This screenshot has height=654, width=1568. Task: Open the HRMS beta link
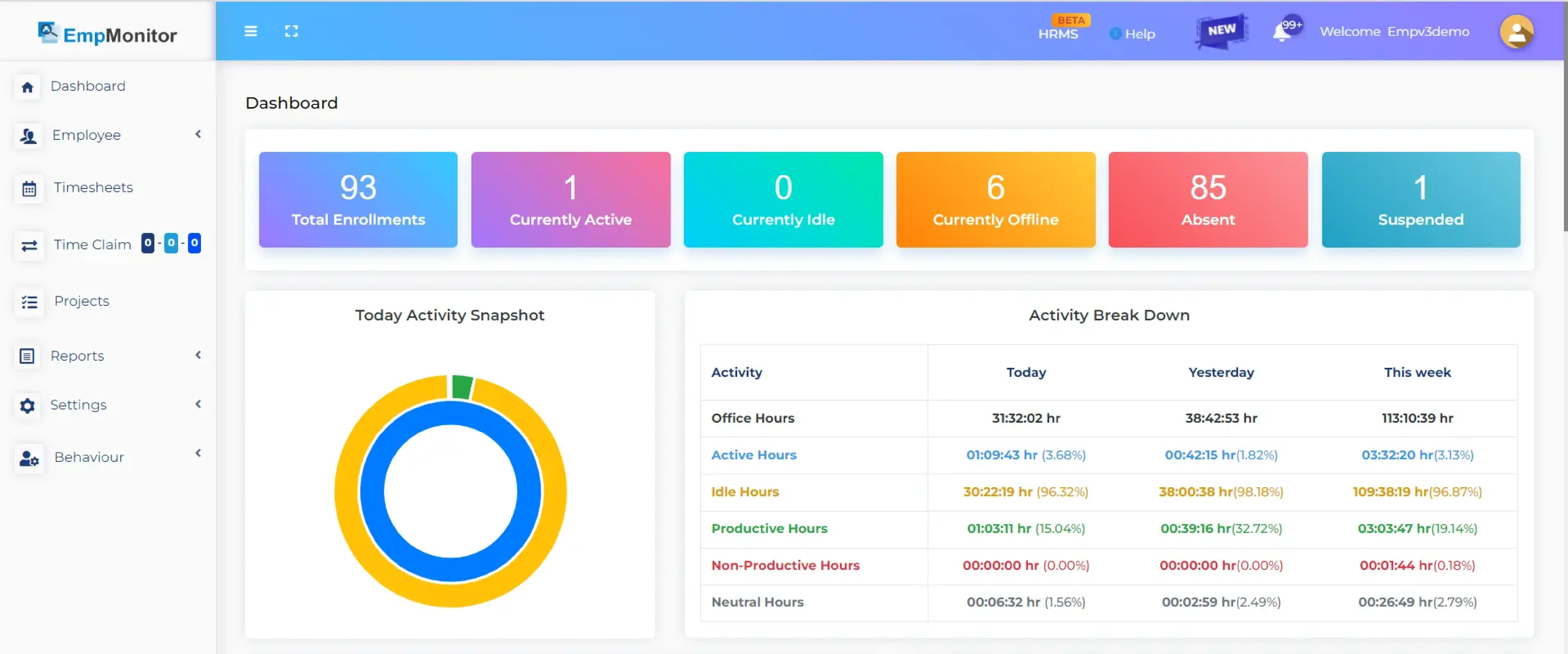pos(1058,34)
